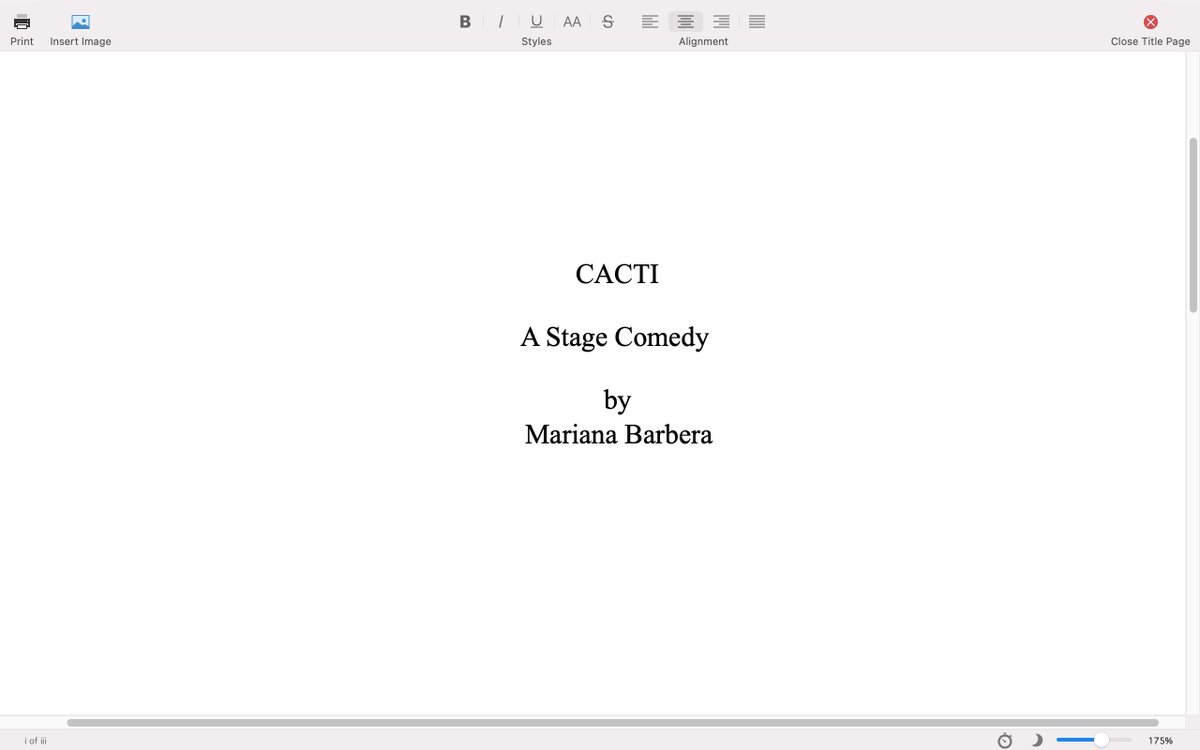Click the 'i of iii' page indicator
The width and height of the screenshot is (1200, 750).
[33, 740]
